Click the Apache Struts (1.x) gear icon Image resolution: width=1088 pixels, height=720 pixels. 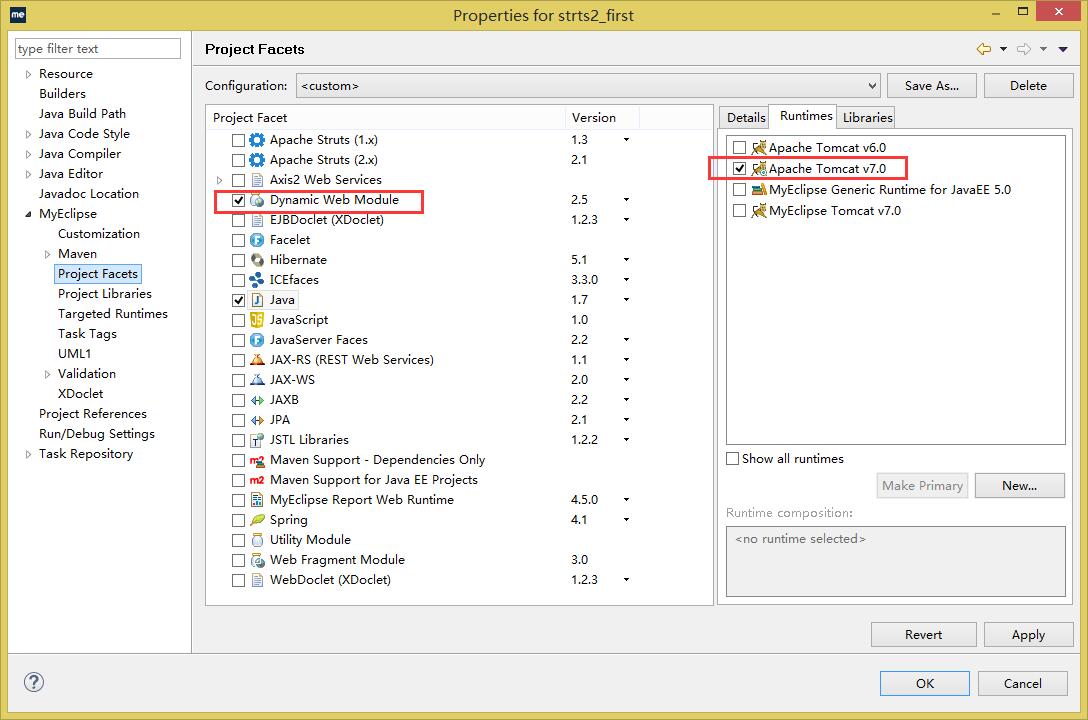pos(257,140)
